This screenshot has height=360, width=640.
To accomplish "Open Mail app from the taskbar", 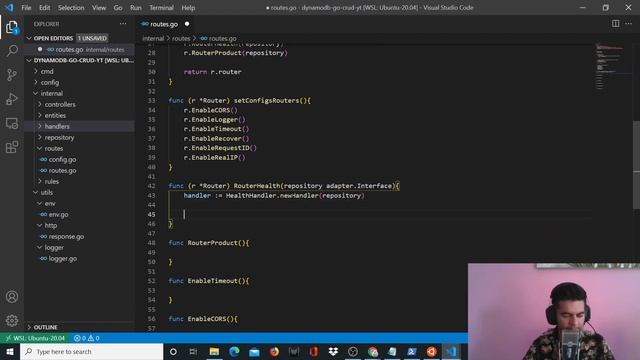I will (x=254, y=351).
